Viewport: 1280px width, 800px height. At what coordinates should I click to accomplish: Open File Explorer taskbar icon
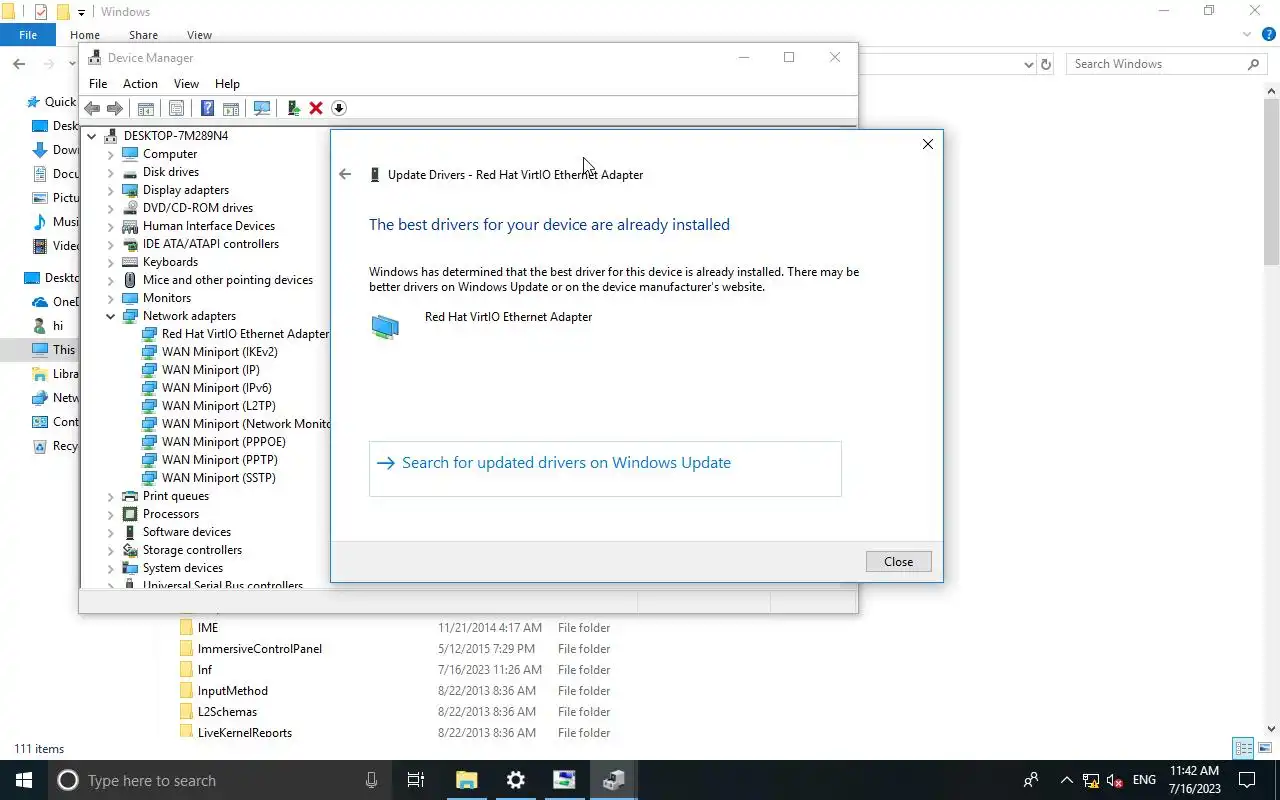pyautogui.click(x=466, y=780)
